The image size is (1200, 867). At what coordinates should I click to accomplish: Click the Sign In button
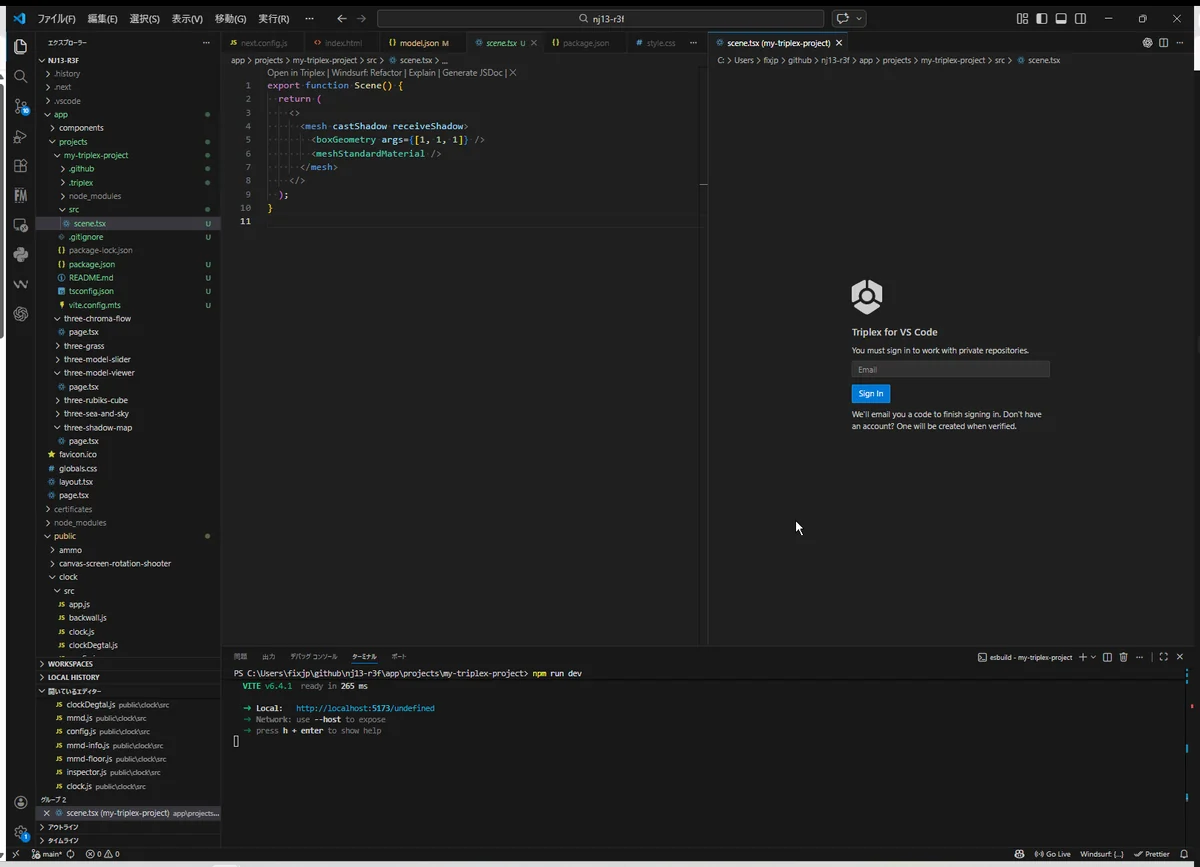(870, 394)
